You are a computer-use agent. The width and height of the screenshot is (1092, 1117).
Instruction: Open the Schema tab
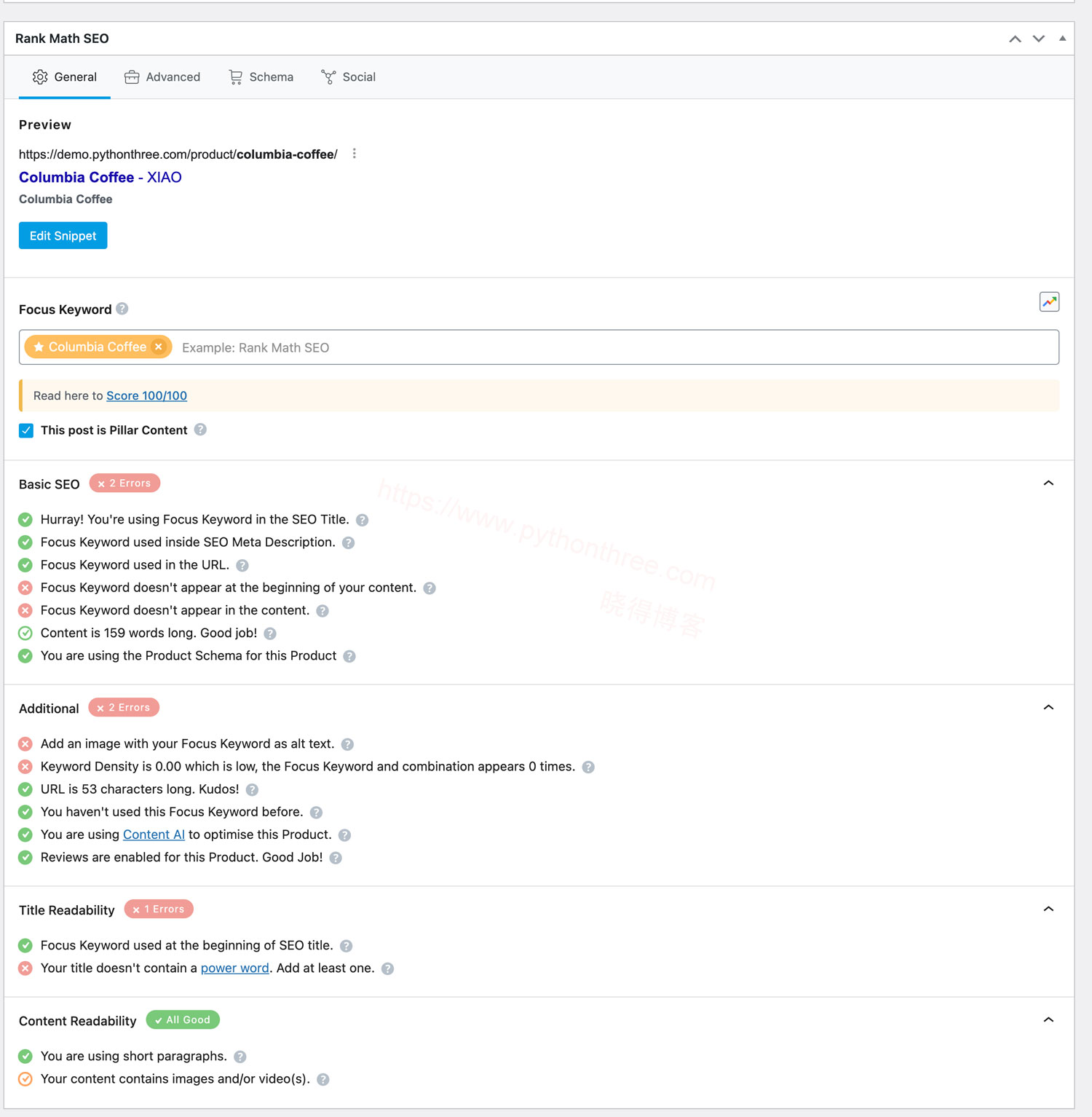coord(261,76)
